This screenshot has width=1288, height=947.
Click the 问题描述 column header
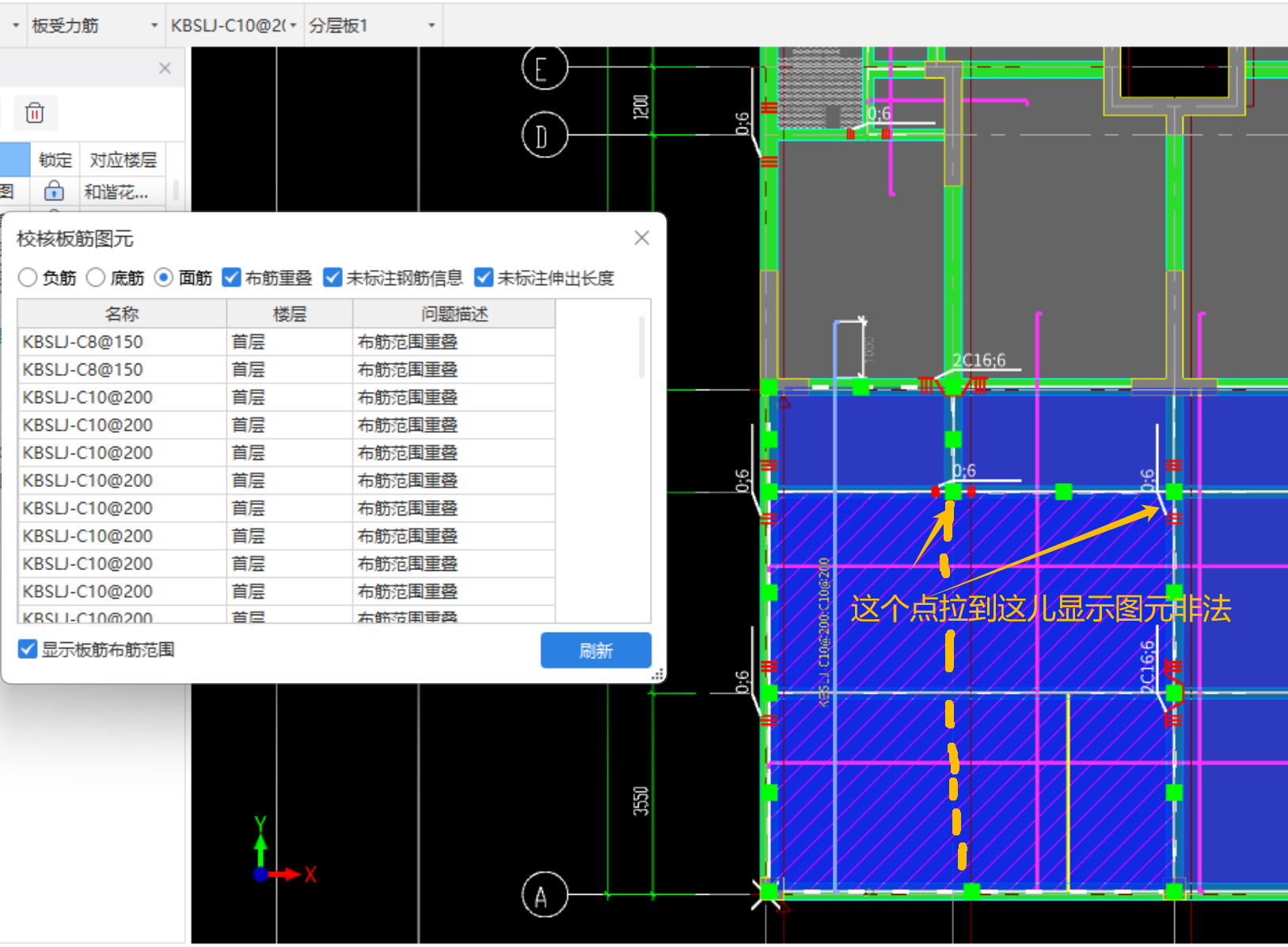454,314
